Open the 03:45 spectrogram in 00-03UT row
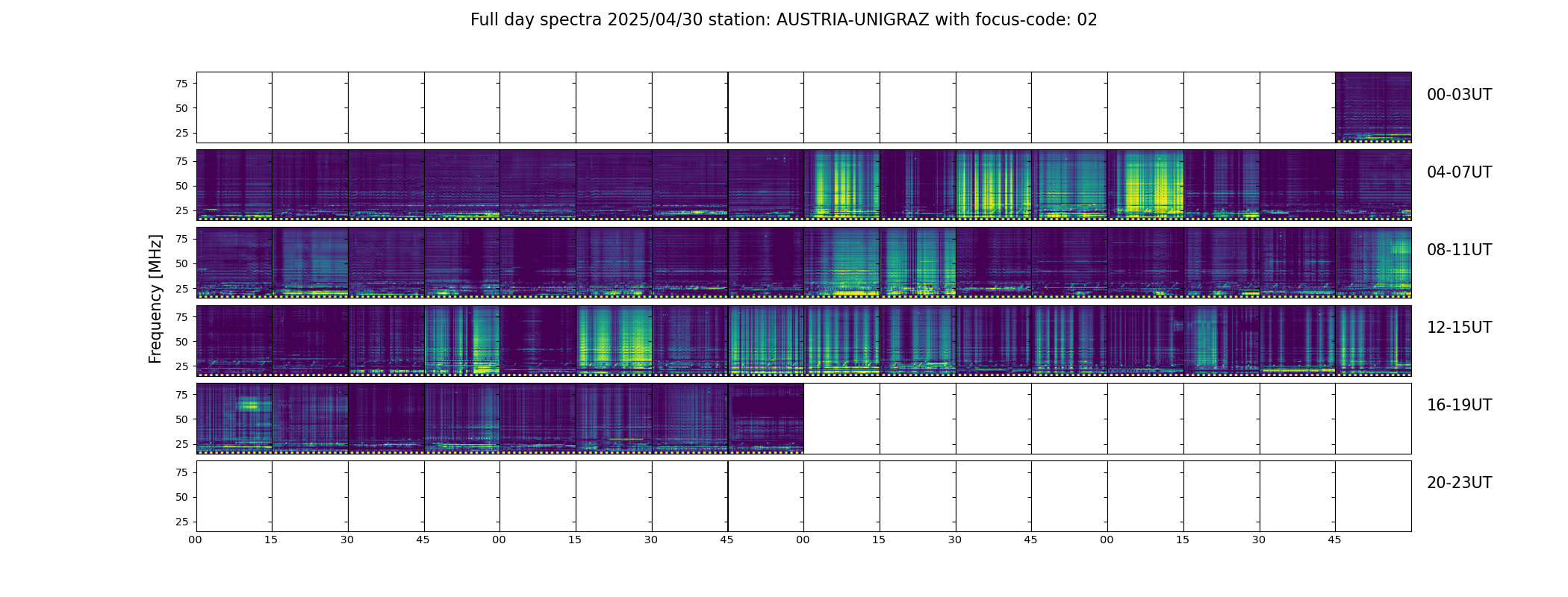The width and height of the screenshot is (1568, 597). click(1373, 107)
